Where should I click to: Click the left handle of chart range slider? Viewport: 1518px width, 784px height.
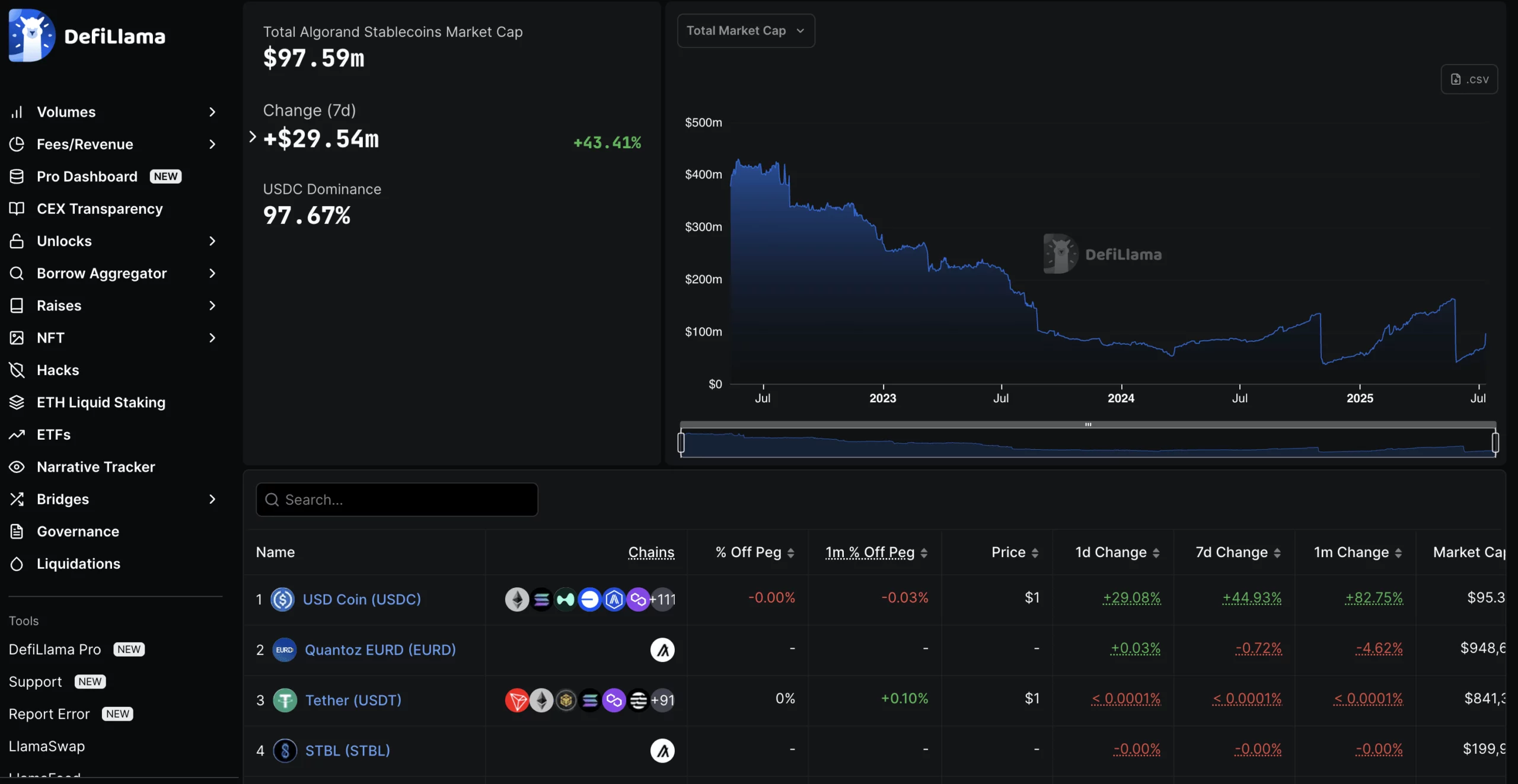coord(681,443)
